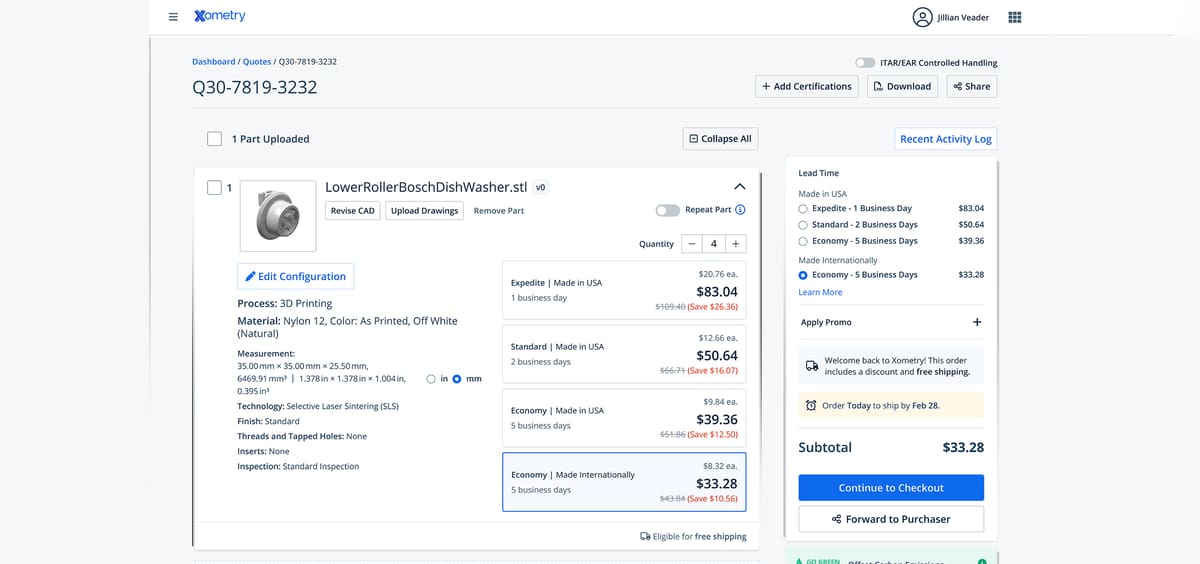Click Collapse All button
Screen dimensions: 1200x564
click(720, 139)
